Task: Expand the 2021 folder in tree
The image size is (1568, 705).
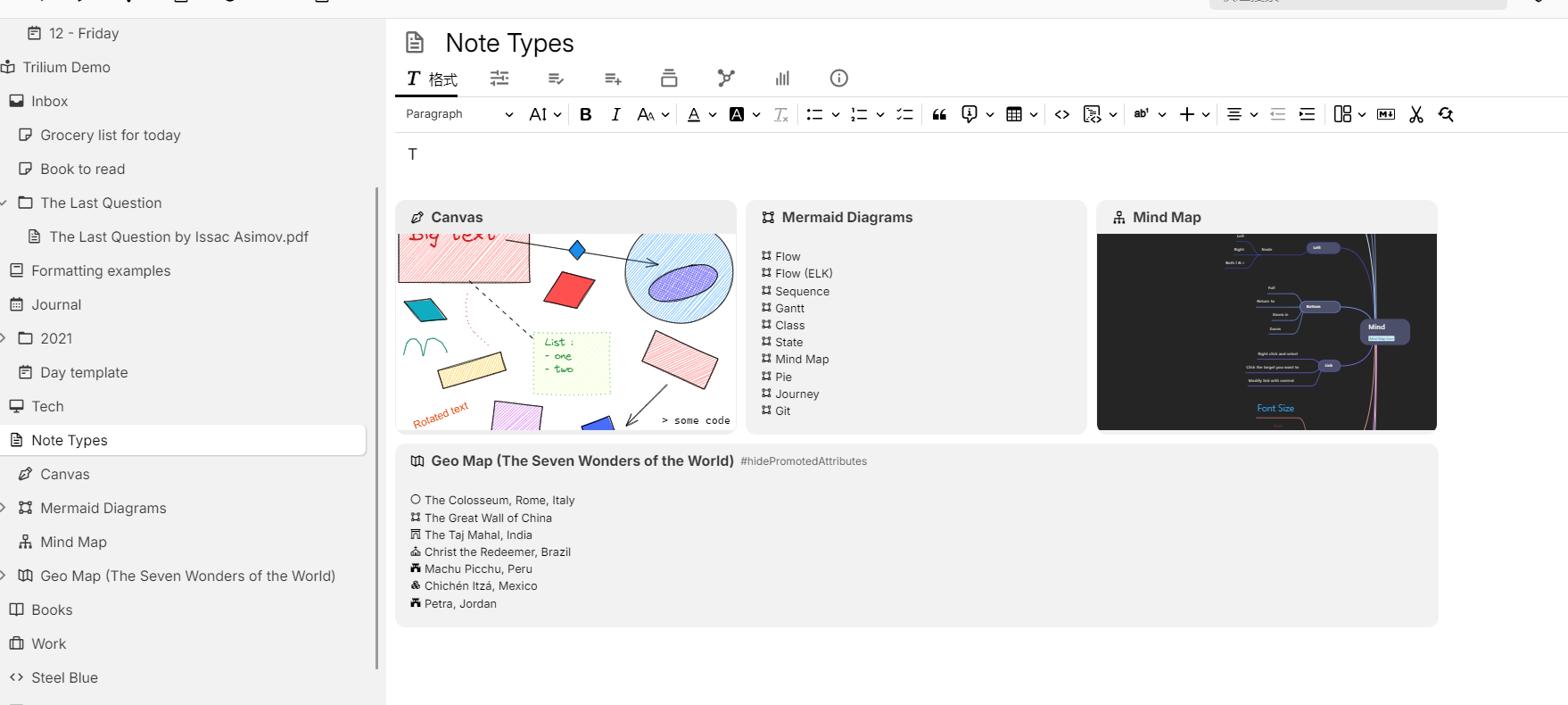Action: (4, 338)
